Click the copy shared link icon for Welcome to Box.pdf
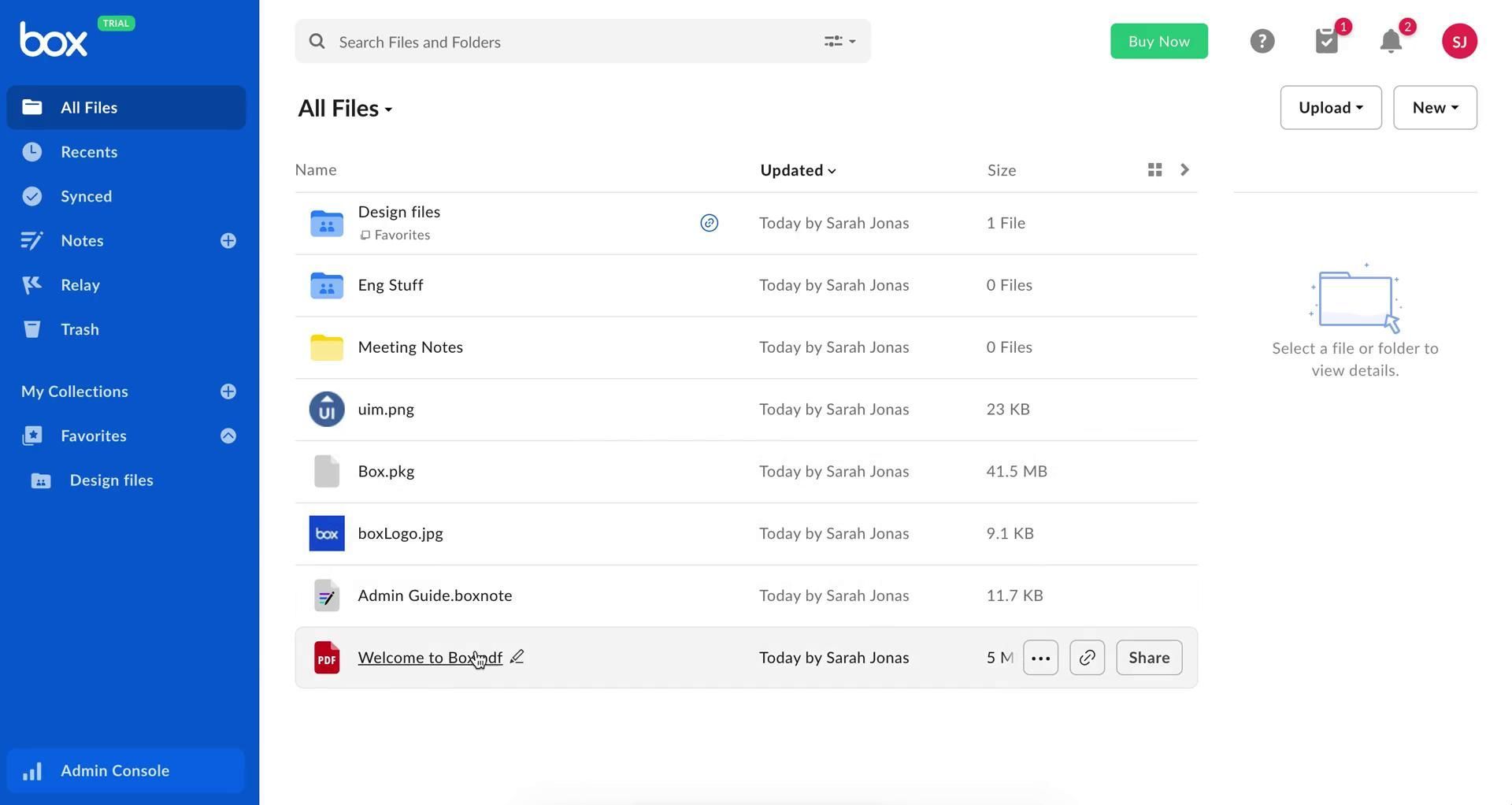This screenshot has width=1512, height=805. (x=1087, y=658)
